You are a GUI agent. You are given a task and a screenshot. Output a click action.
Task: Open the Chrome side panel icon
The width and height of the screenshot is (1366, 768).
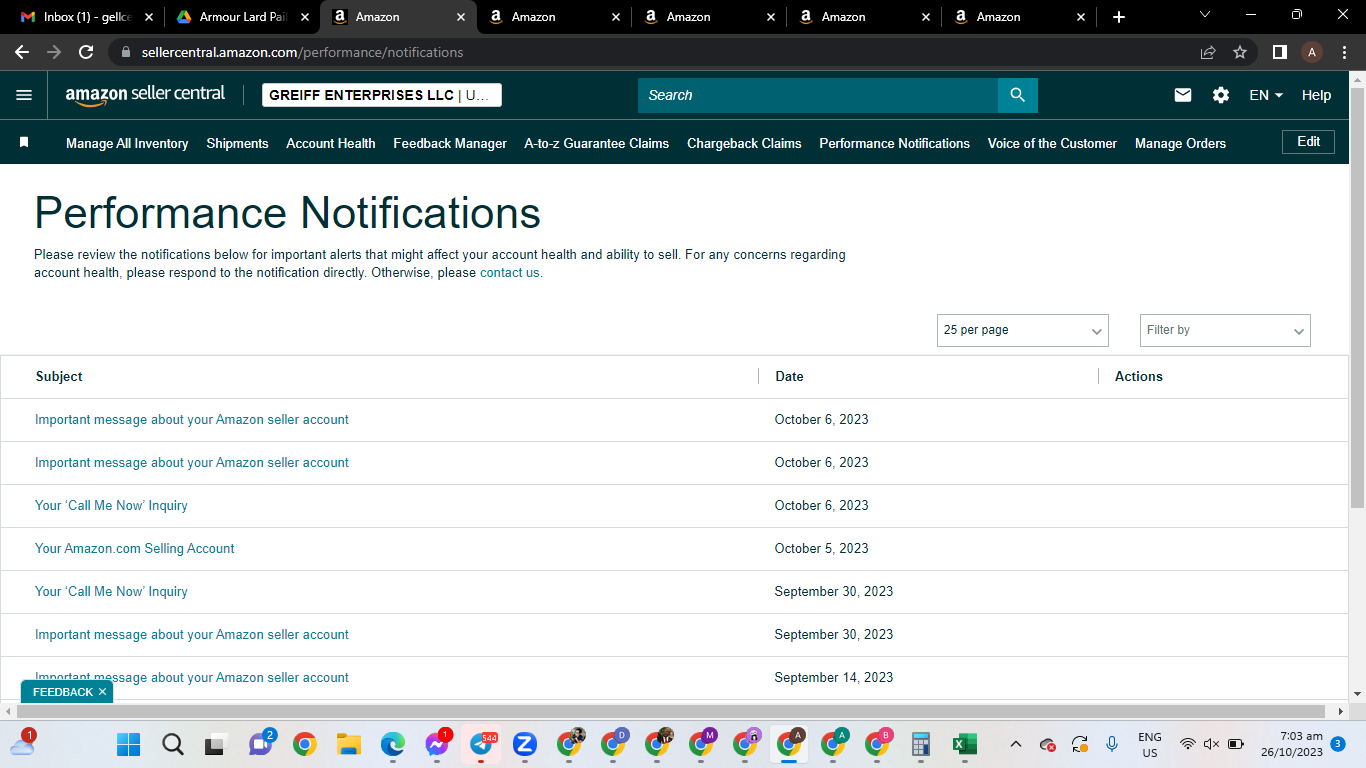coord(1279,52)
